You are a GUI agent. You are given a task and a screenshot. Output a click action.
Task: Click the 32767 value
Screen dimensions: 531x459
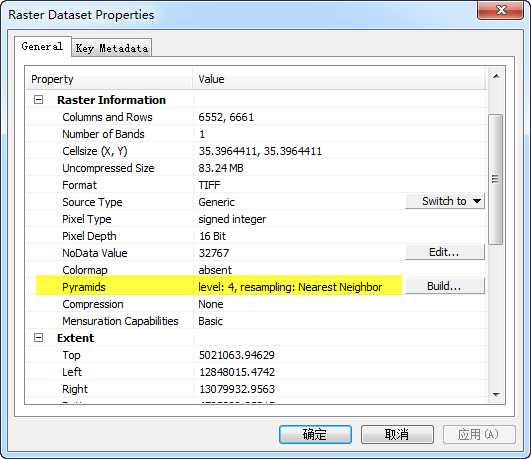point(214,253)
